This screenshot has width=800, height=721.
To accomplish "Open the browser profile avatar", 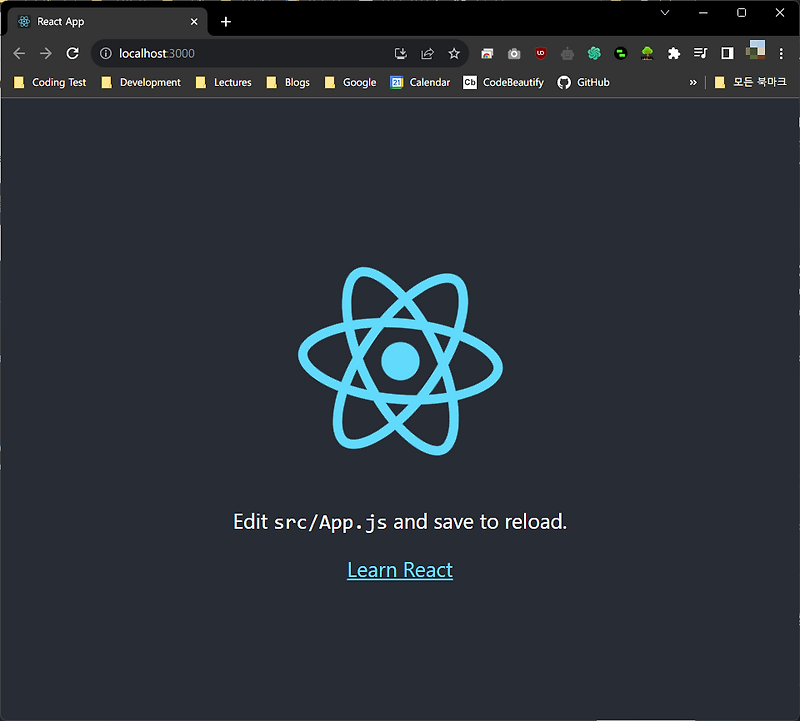I will click(755, 53).
